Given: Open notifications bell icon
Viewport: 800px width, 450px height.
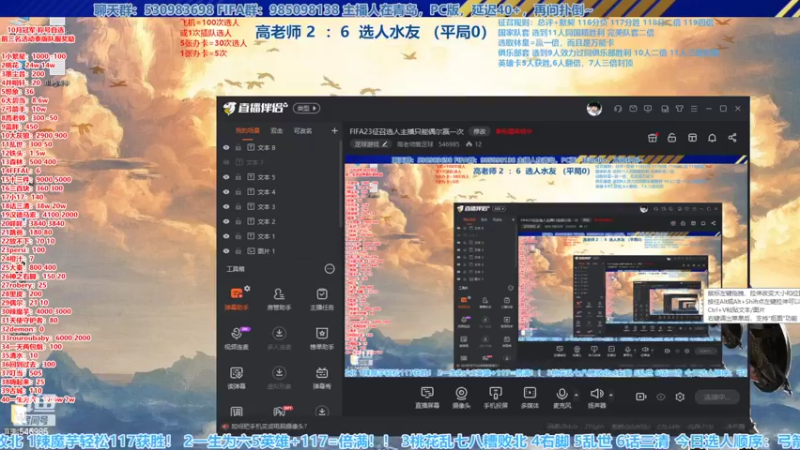Looking at the screenshot, I should pyautogui.click(x=712, y=138).
